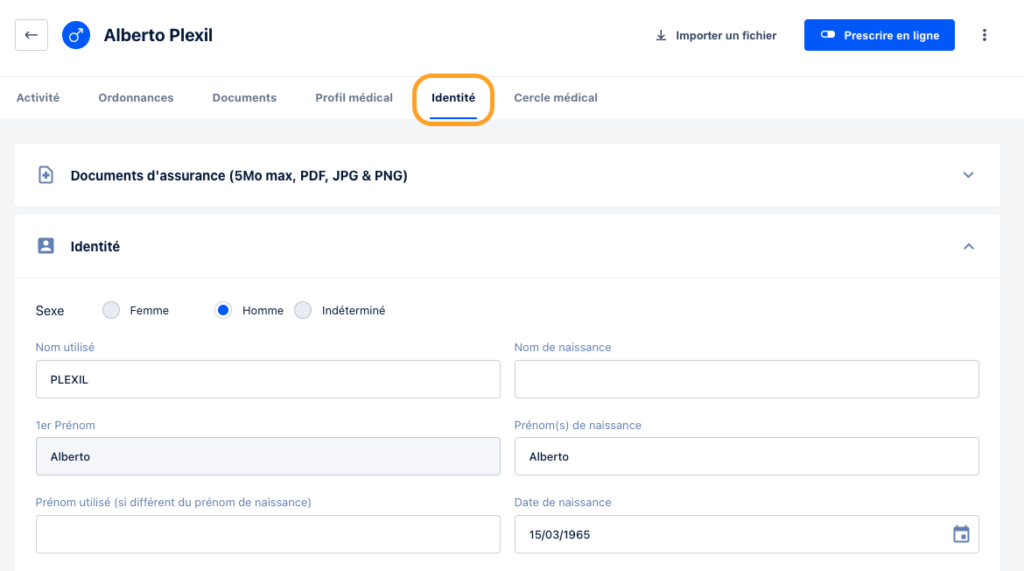Viewport: 1024px width, 571px height.
Task: Open the three-dot more options menu
Action: 984,35
